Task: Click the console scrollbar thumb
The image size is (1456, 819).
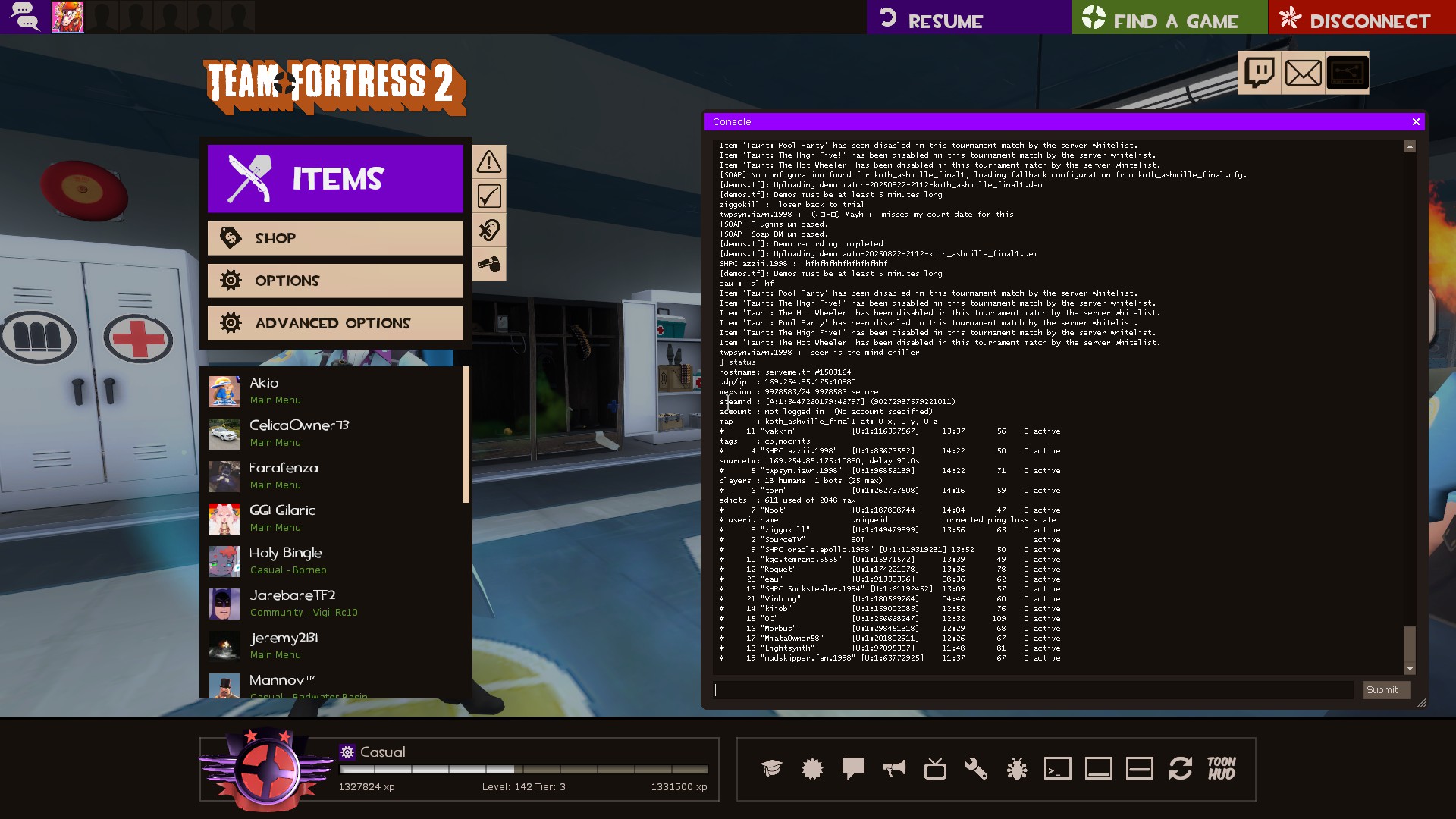Action: pyautogui.click(x=1410, y=645)
